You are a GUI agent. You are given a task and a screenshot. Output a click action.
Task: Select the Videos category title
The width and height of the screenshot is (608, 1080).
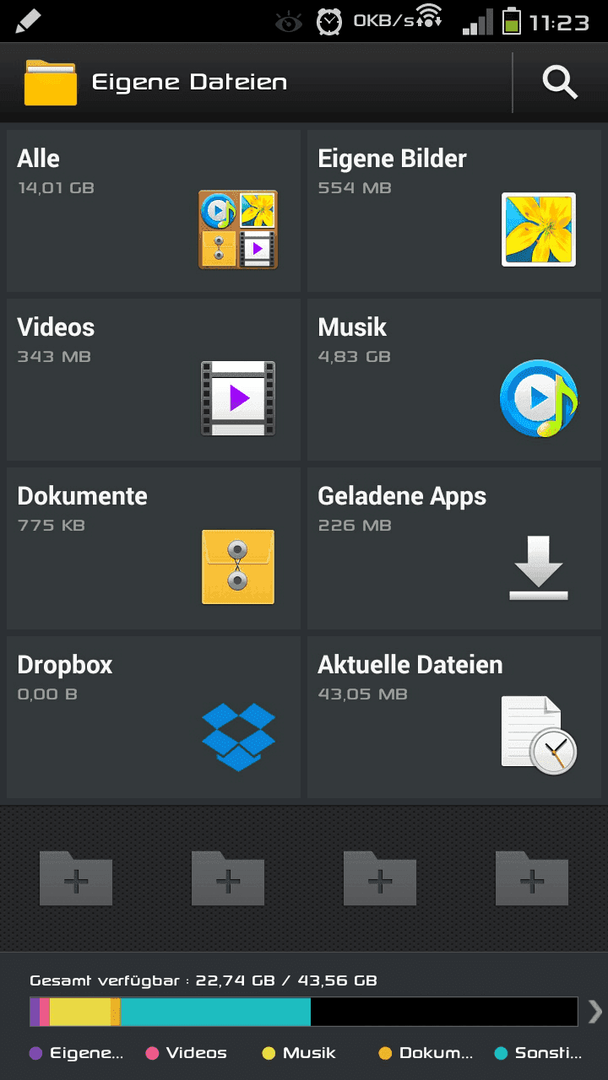click(x=56, y=327)
